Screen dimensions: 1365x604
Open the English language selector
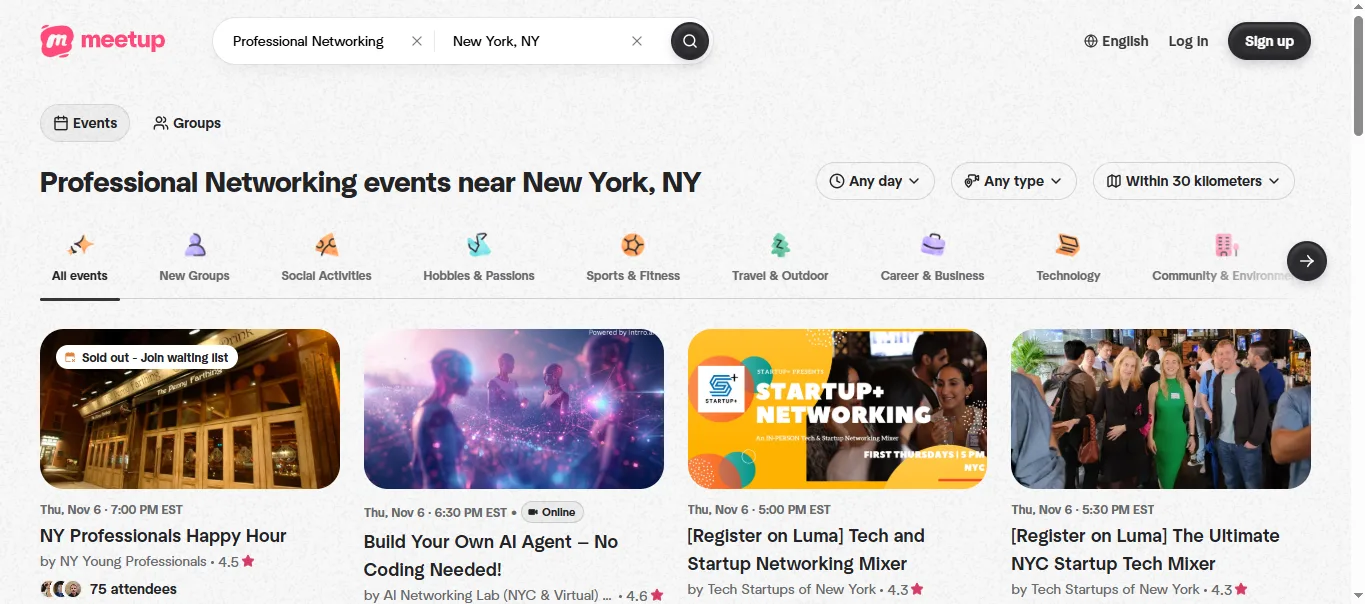(x=1116, y=41)
